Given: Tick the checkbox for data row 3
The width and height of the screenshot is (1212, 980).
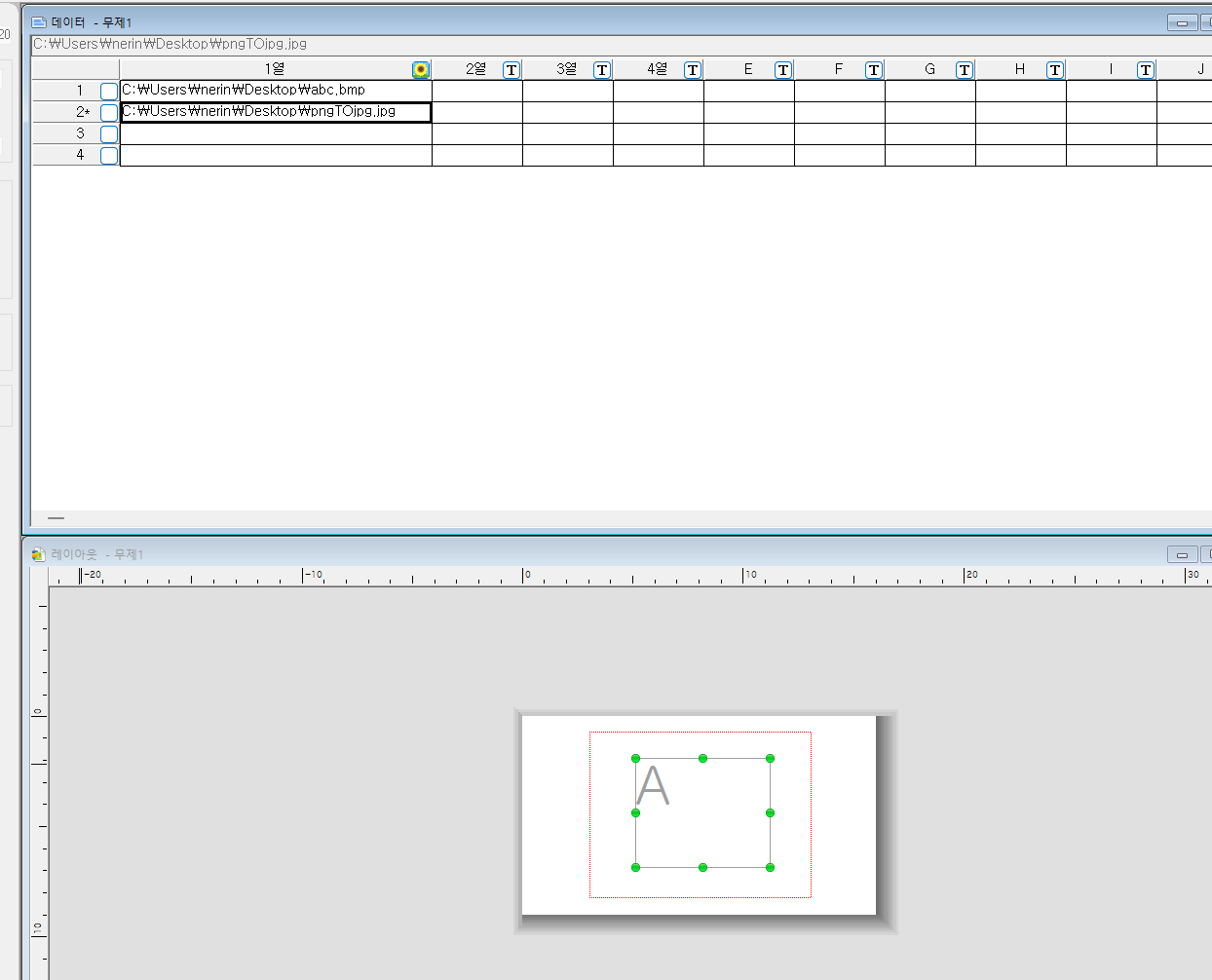Looking at the screenshot, I should click(x=109, y=134).
